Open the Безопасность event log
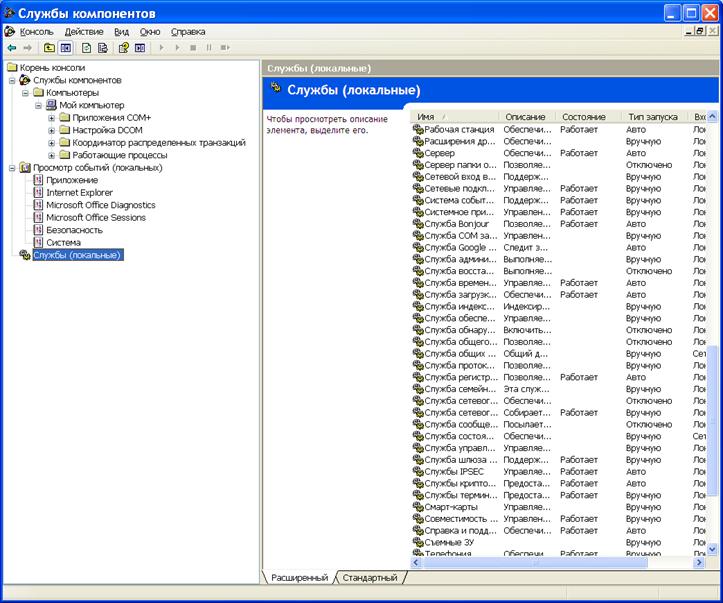723x603 pixels. click(74, 230)
